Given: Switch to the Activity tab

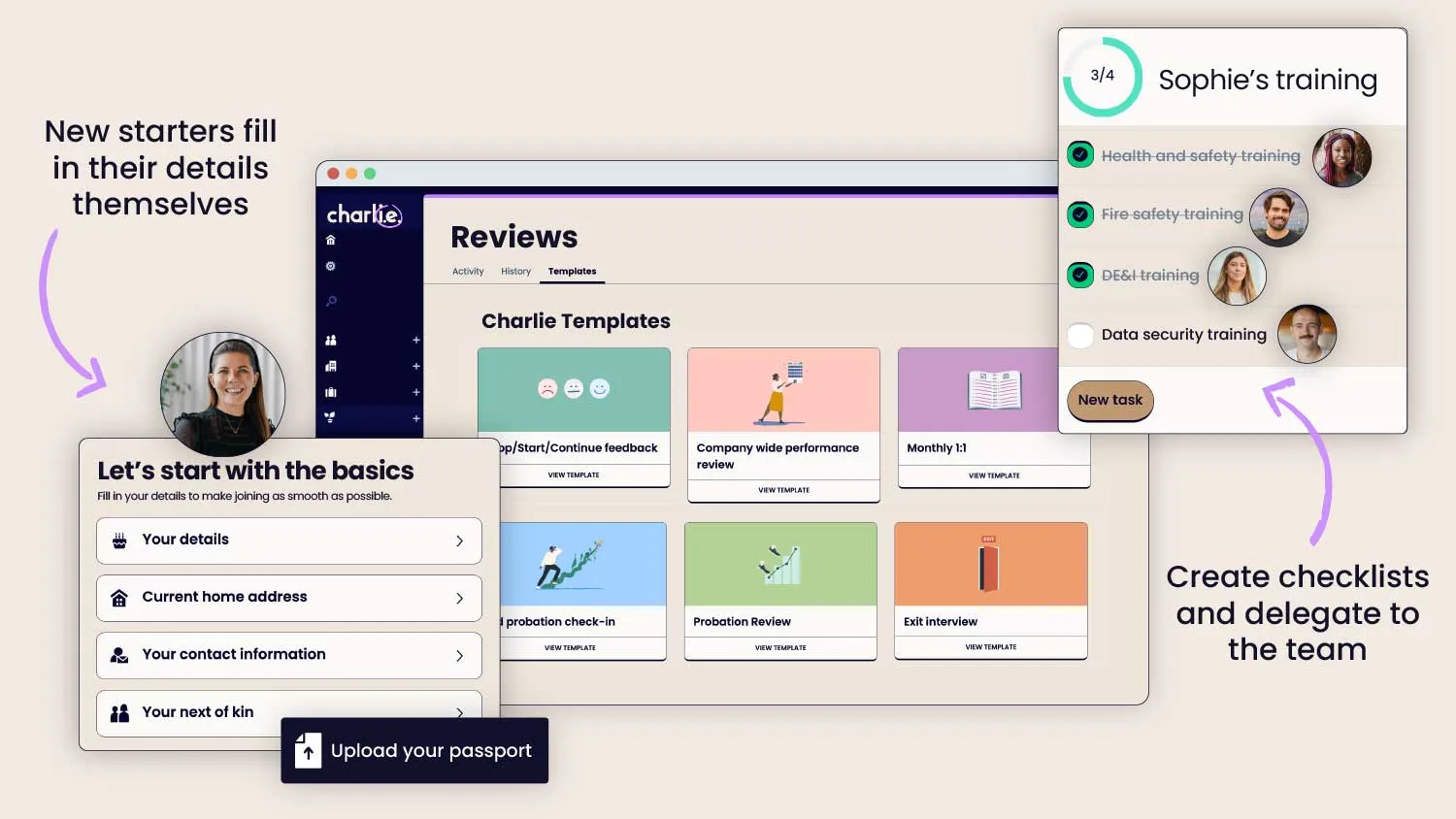Looking at the screenshot, I should coord(468,271).
